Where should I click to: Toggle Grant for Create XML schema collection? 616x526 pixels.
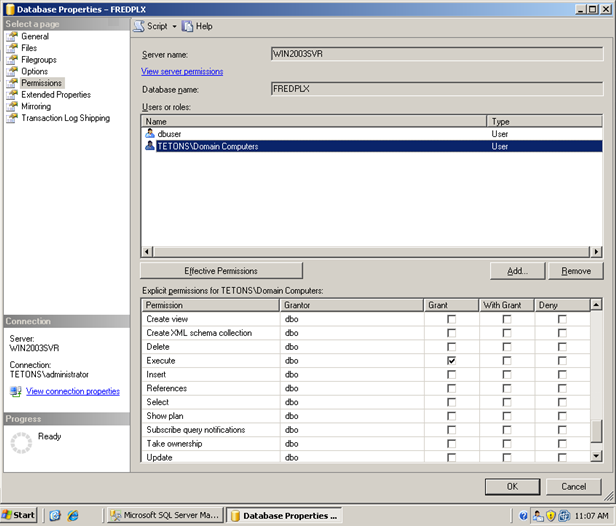451,333
